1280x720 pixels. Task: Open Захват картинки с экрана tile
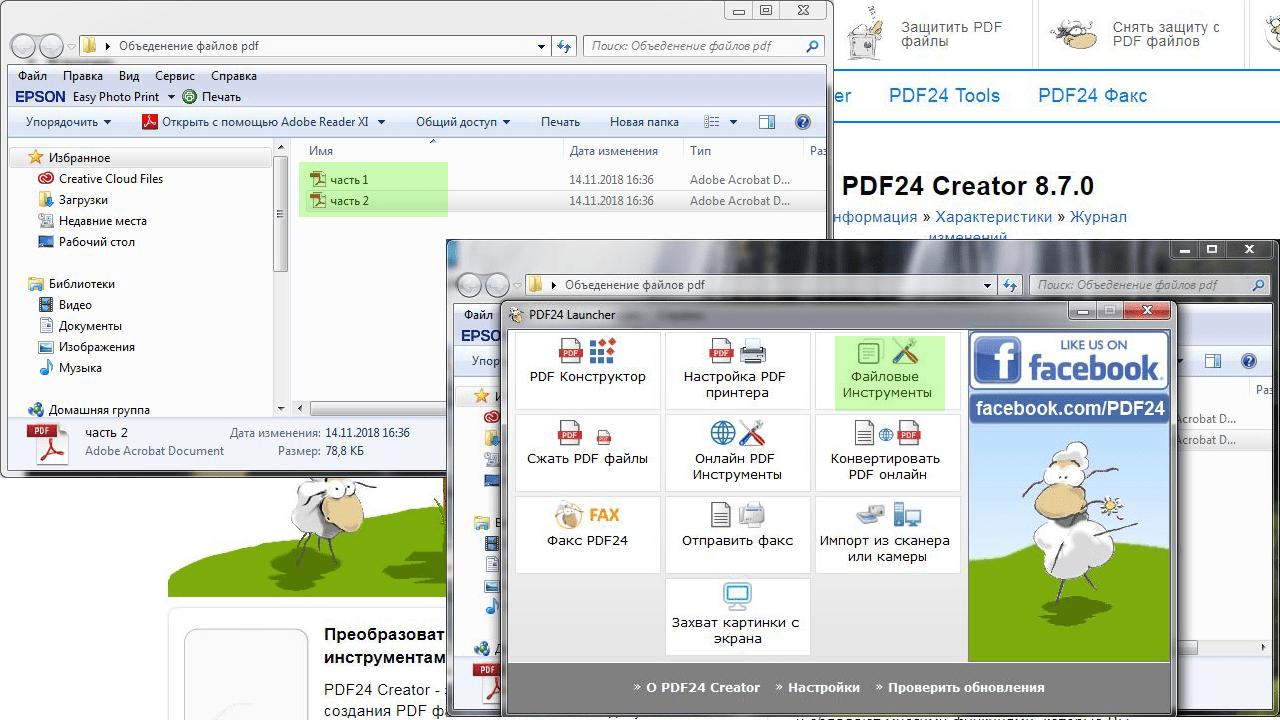click(737, 615)
